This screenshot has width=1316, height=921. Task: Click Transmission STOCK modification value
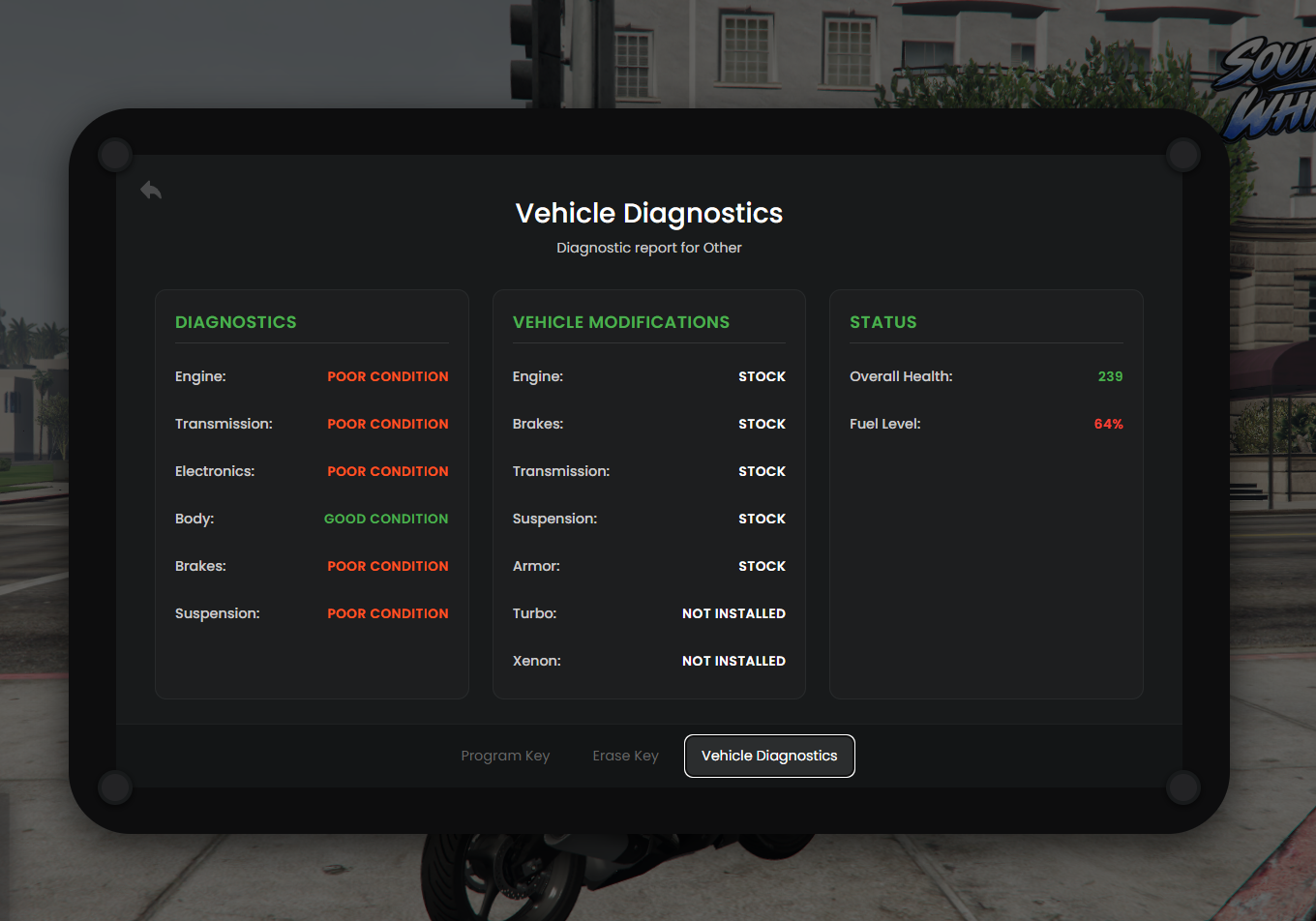pyautogui.click(x=763, y=471)
